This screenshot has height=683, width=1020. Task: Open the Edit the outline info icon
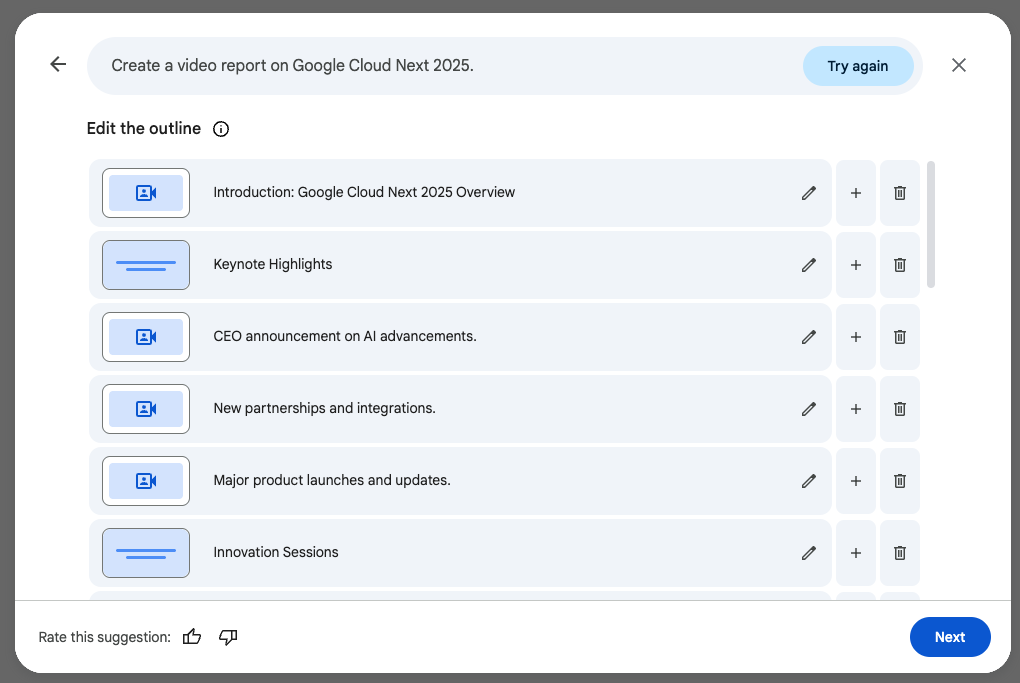(x=221, y=129)
